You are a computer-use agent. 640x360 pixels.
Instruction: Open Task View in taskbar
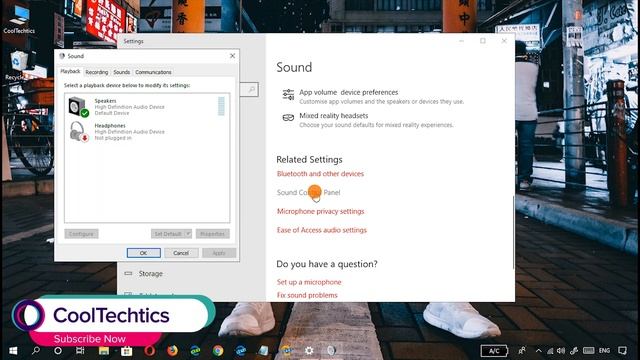[x=80, y=350]
